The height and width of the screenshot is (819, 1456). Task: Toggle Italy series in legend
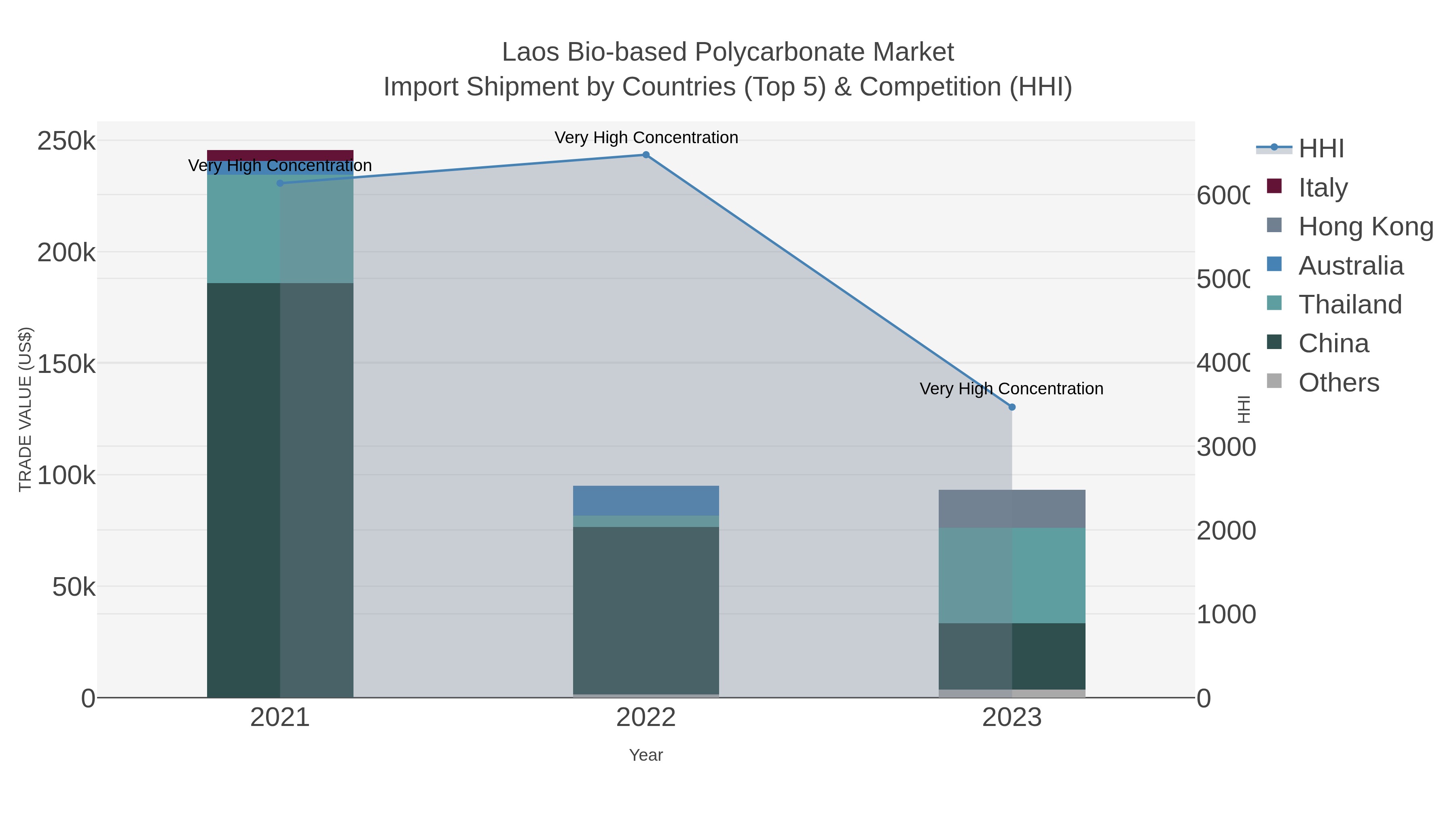pos(1307,188)
